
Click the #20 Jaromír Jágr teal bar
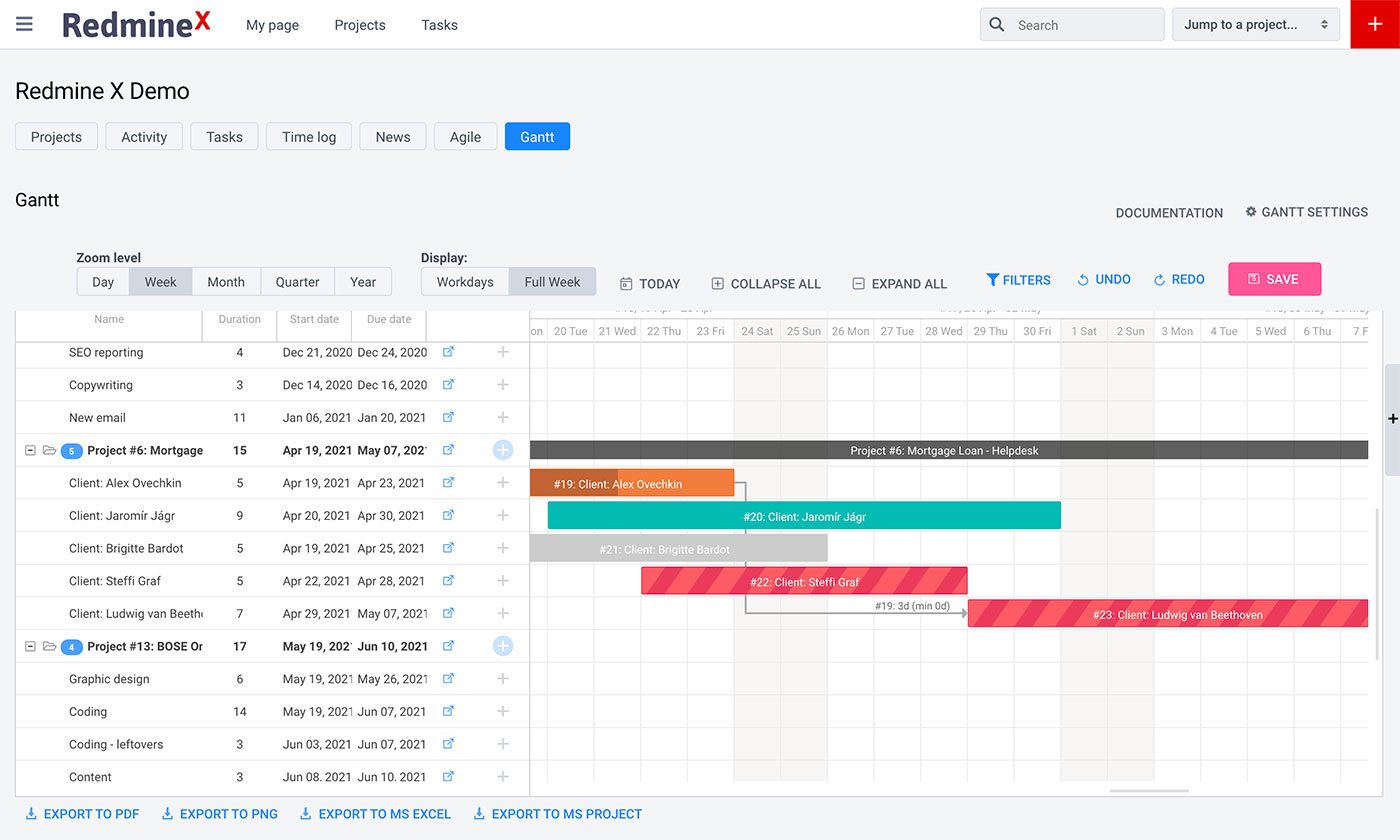[x=804, y=516]
